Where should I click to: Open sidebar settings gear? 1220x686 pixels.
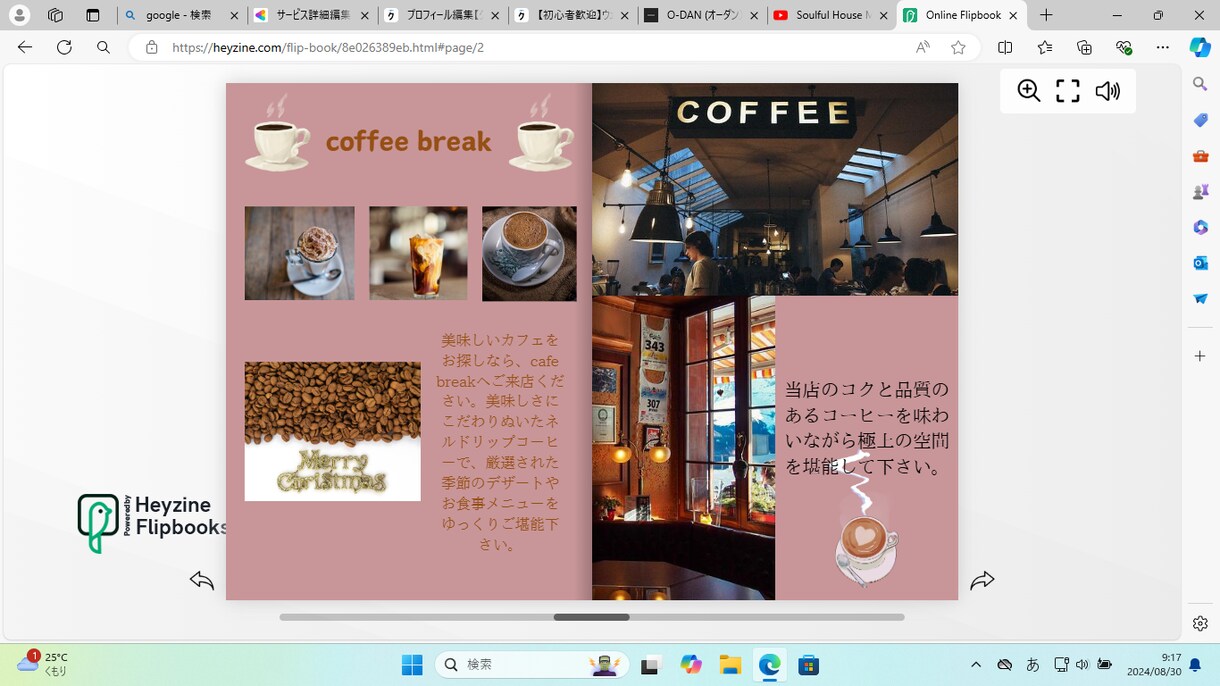1200,624
